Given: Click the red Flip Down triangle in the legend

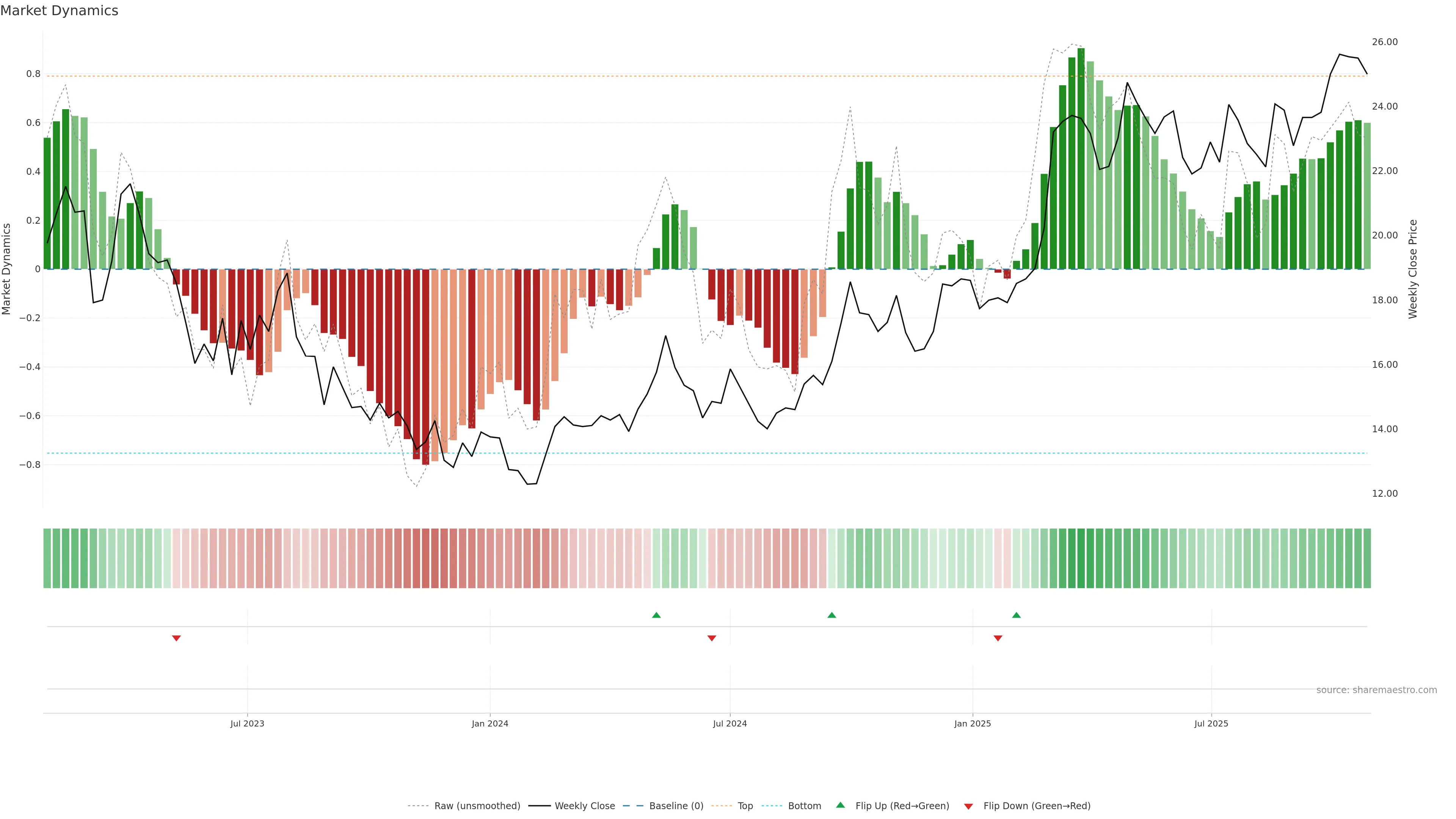Looking at the screenshot, I should coord(968,806).
